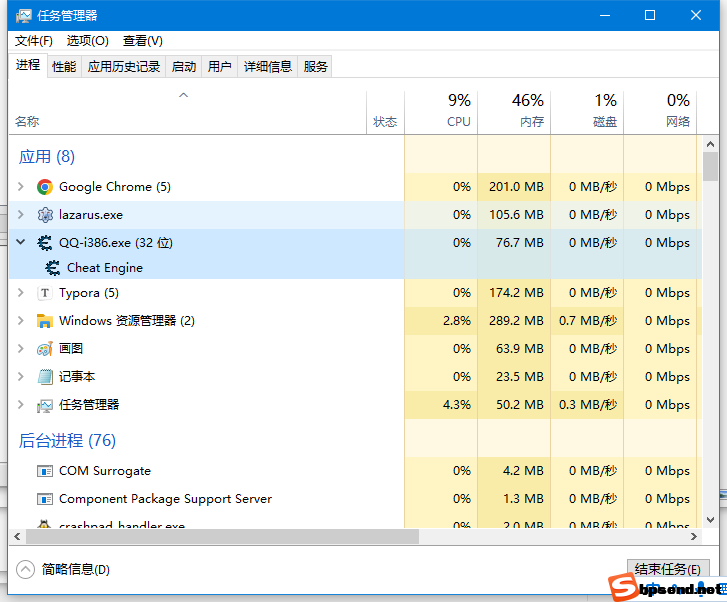Click the vertical scrollbar up arrow
The height and width of the screenshot is (602, 727).
click(710, 144)
